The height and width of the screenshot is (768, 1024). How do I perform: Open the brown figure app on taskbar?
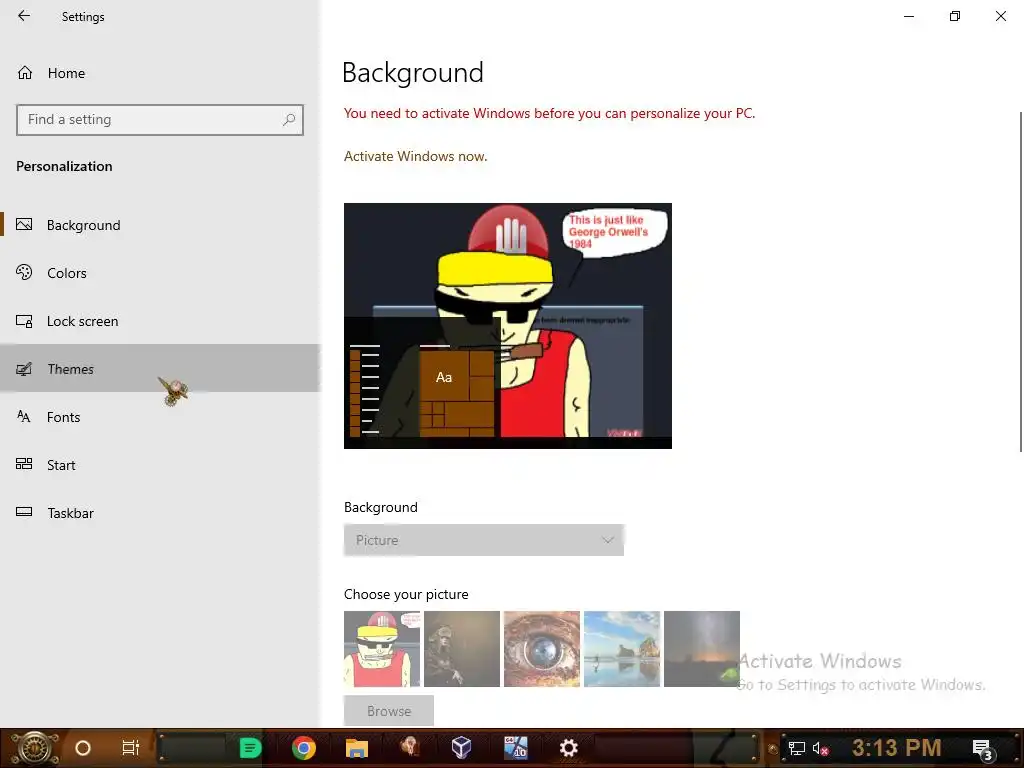pyautogui.click(x=409, y=747)
